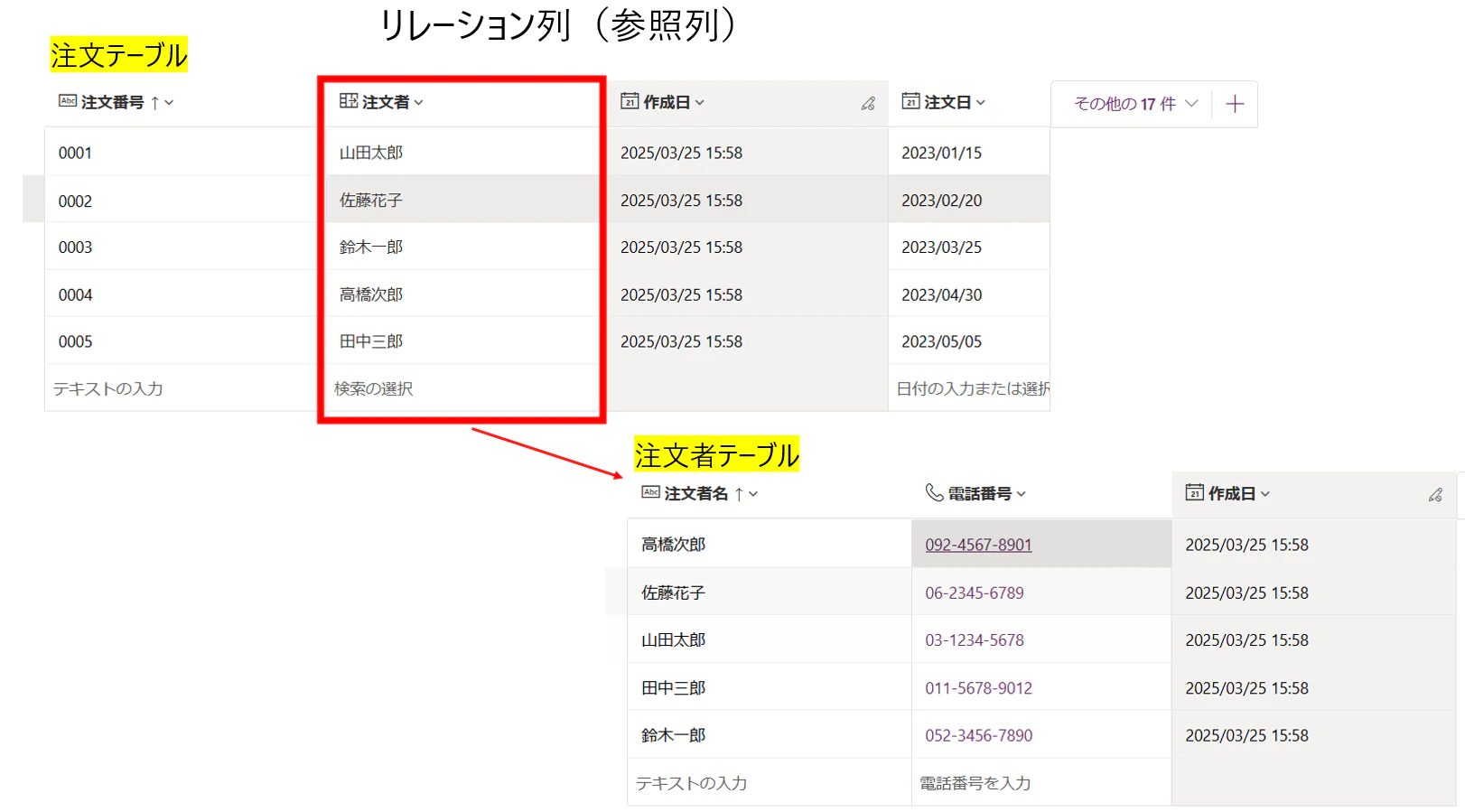Select order number cell 0001

click(181, 153)
